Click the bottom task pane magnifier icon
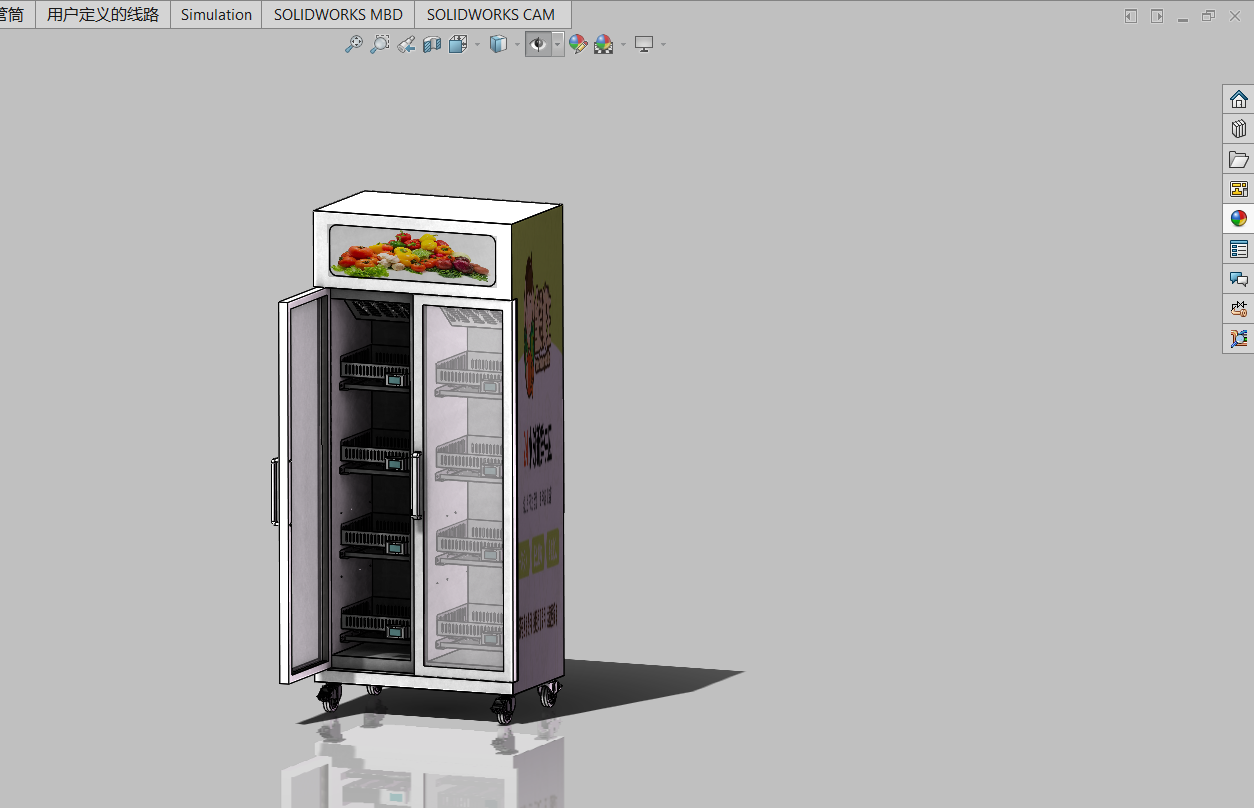This screenshot has width=1254, height=808. [1239, 339]
